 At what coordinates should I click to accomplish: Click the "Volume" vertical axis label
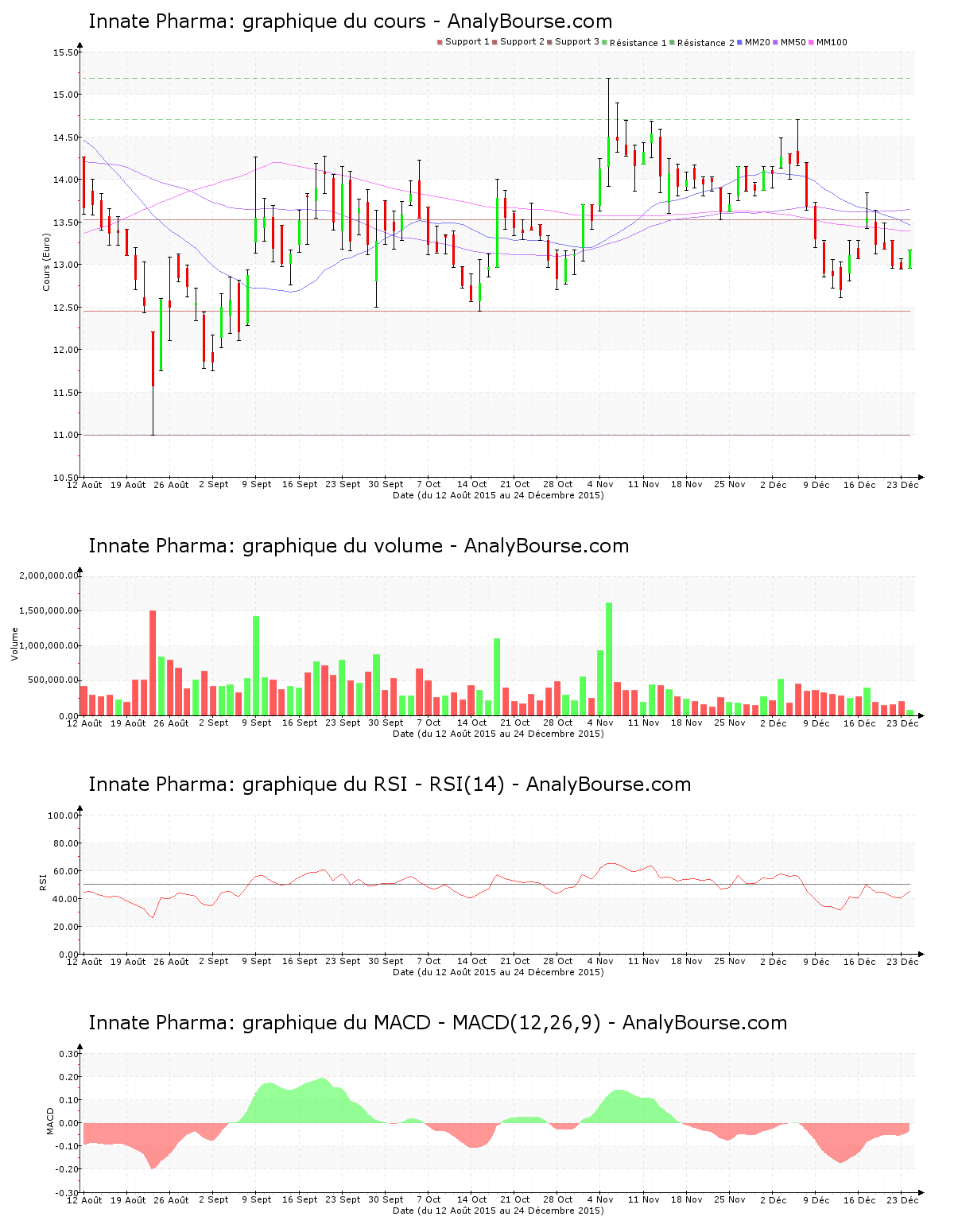point(14,644)
